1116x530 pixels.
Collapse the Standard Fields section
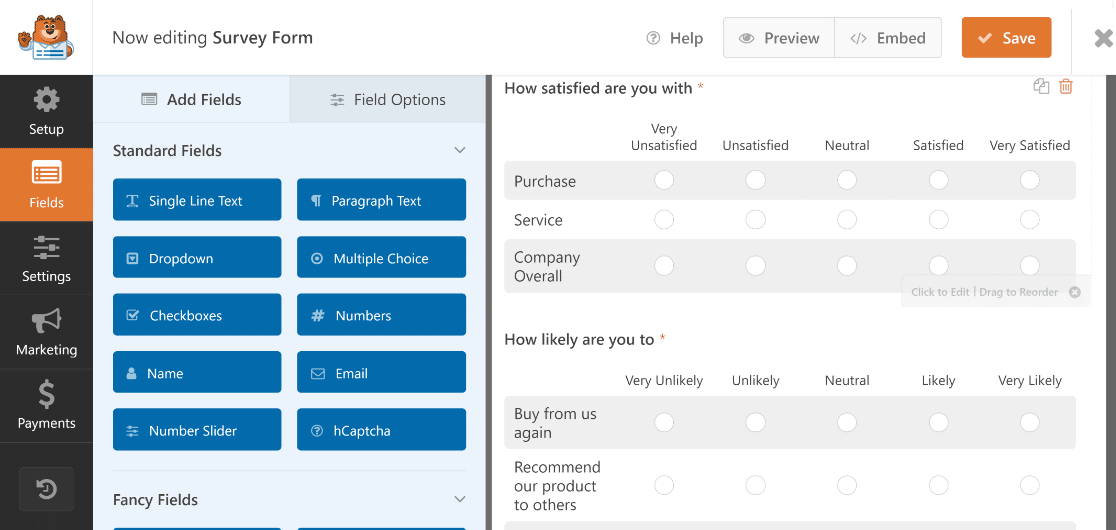point(460,150)
